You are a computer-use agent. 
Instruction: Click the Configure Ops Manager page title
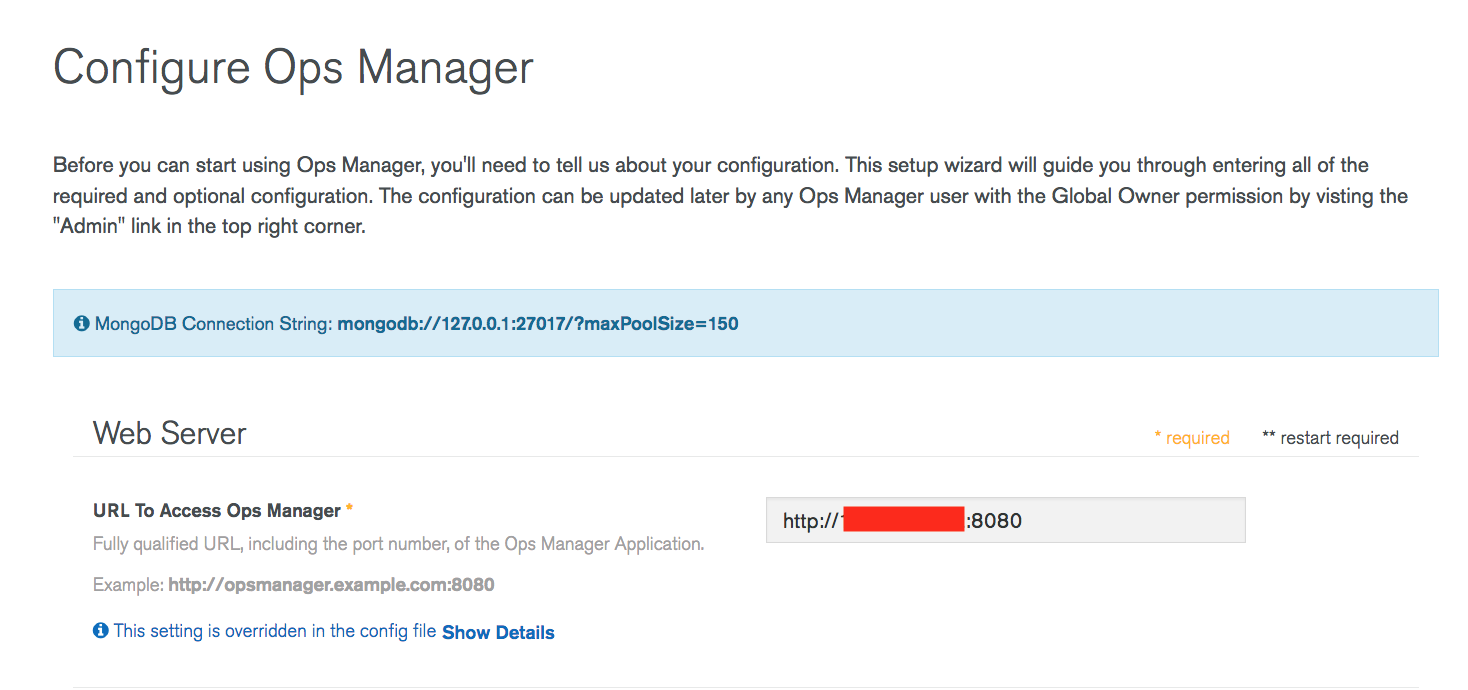pos(293,69)
